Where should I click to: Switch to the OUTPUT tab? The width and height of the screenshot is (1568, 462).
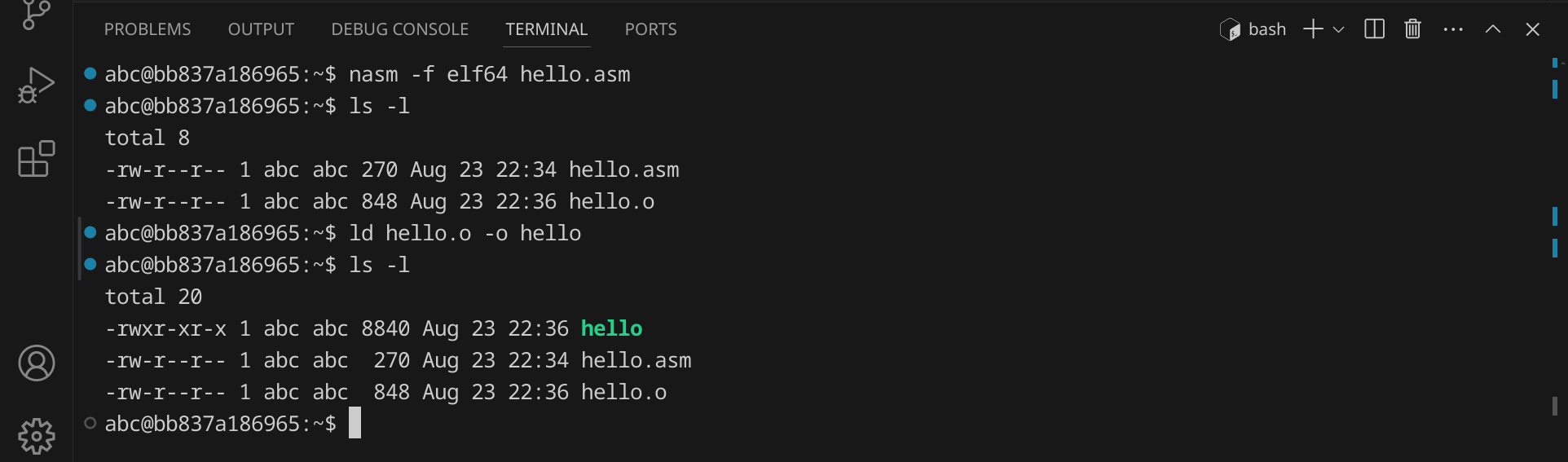pyautogui.click(x=261, y=29)
